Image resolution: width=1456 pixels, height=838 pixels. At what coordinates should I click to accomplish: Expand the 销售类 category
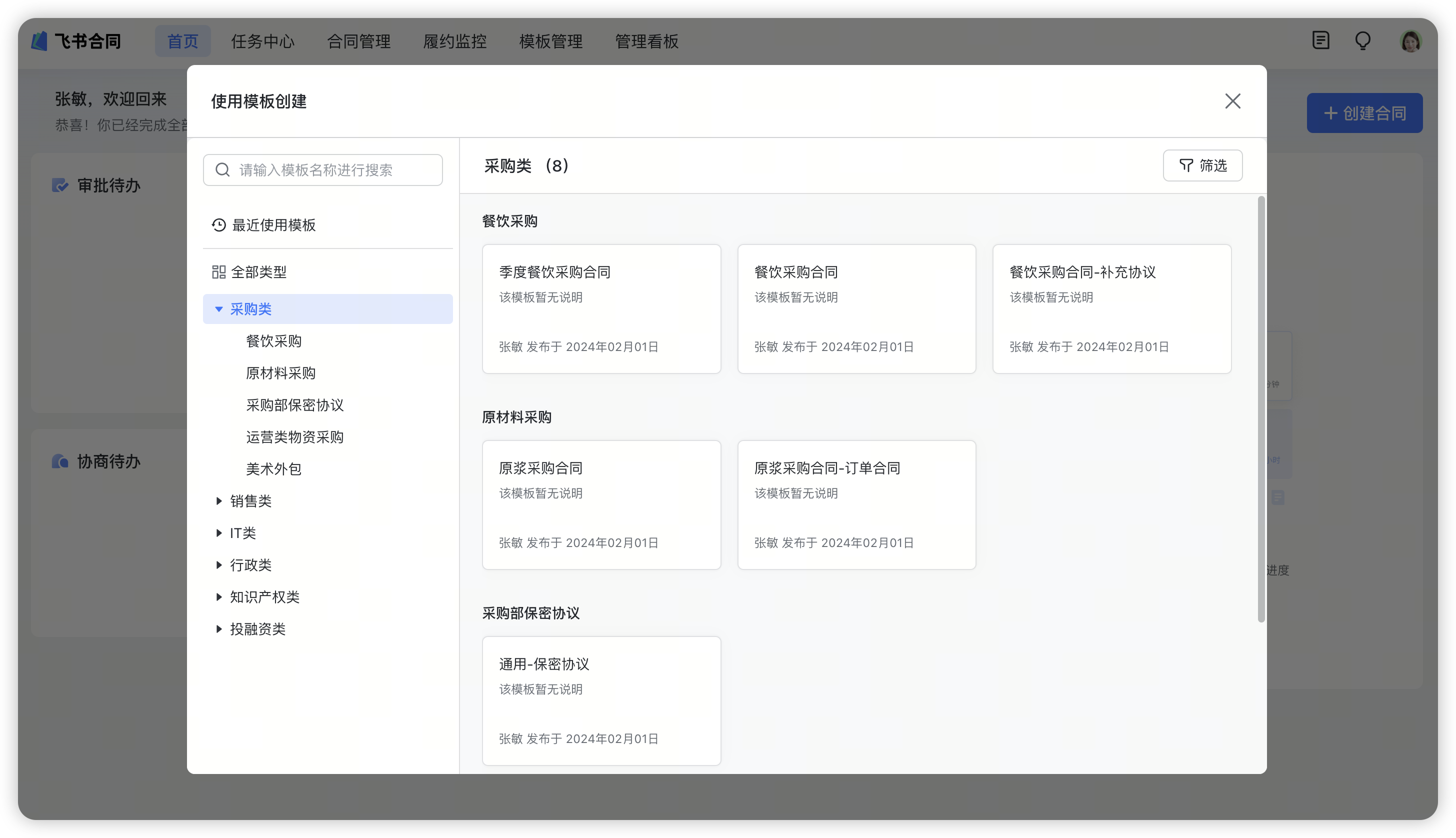click(x=218, y=501)
